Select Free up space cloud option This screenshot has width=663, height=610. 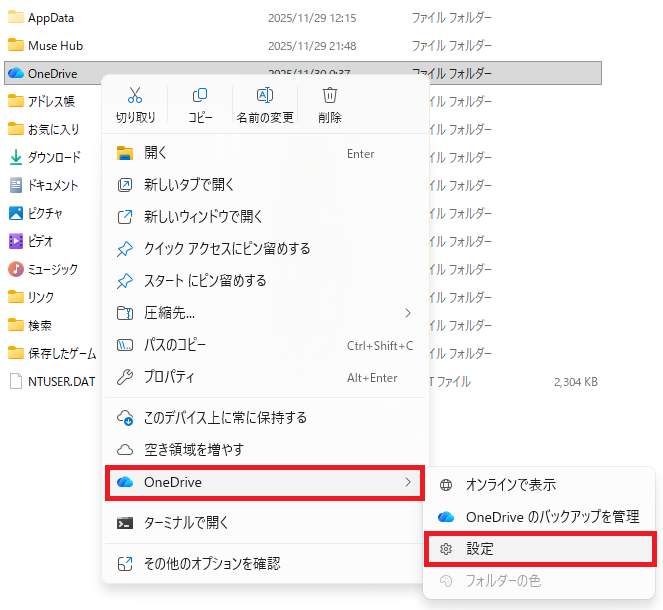[x=193, y=450]
